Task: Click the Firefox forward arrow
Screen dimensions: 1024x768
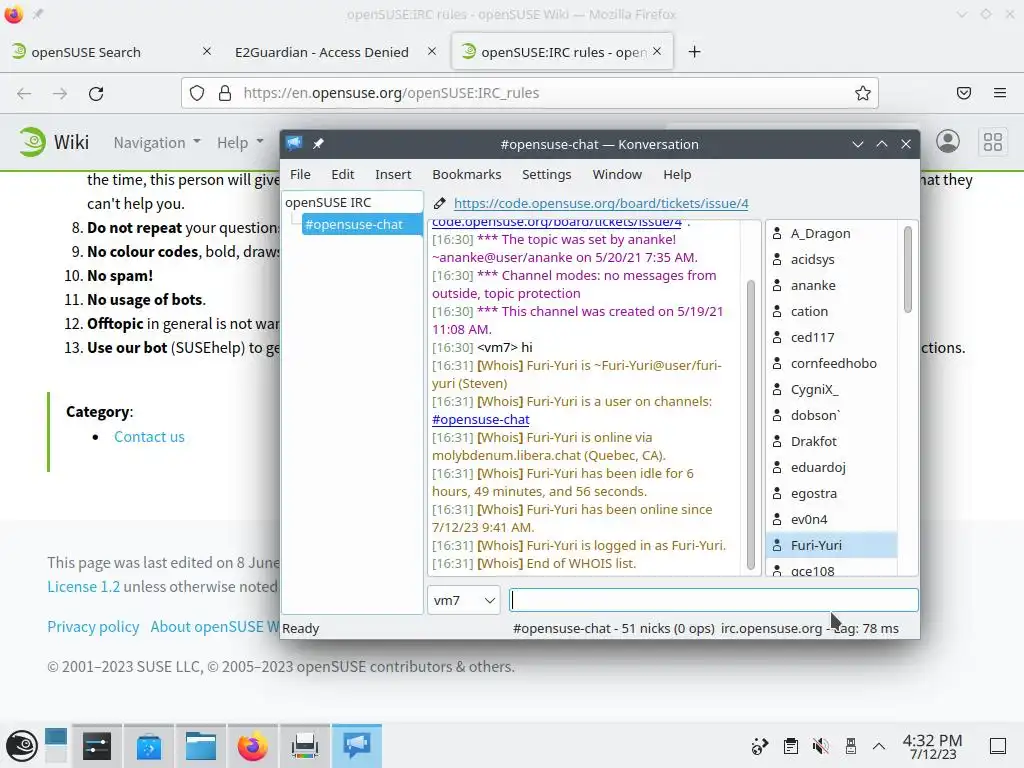Action: point(60,93)
